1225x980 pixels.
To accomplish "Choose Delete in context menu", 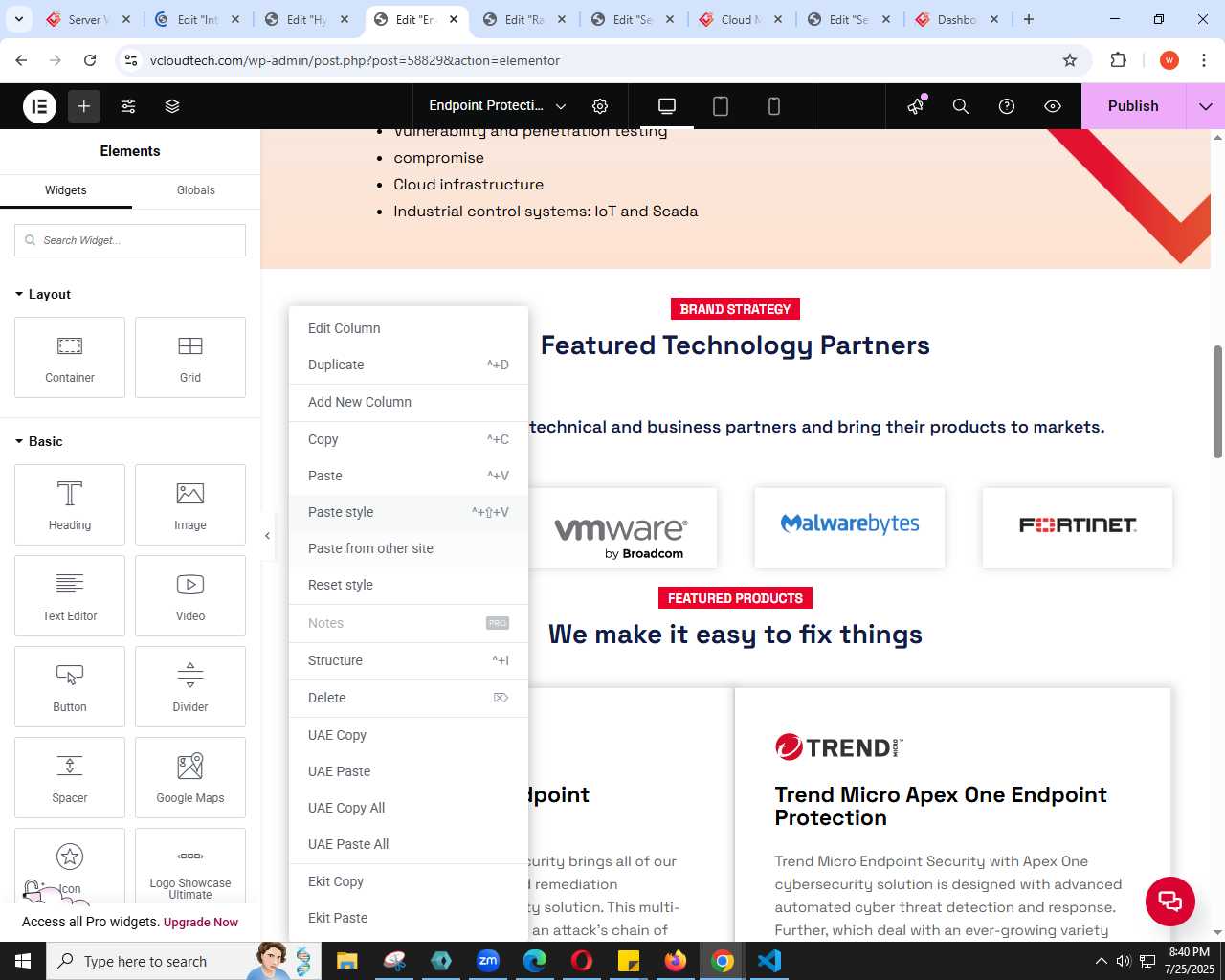I will coord(409,698).
